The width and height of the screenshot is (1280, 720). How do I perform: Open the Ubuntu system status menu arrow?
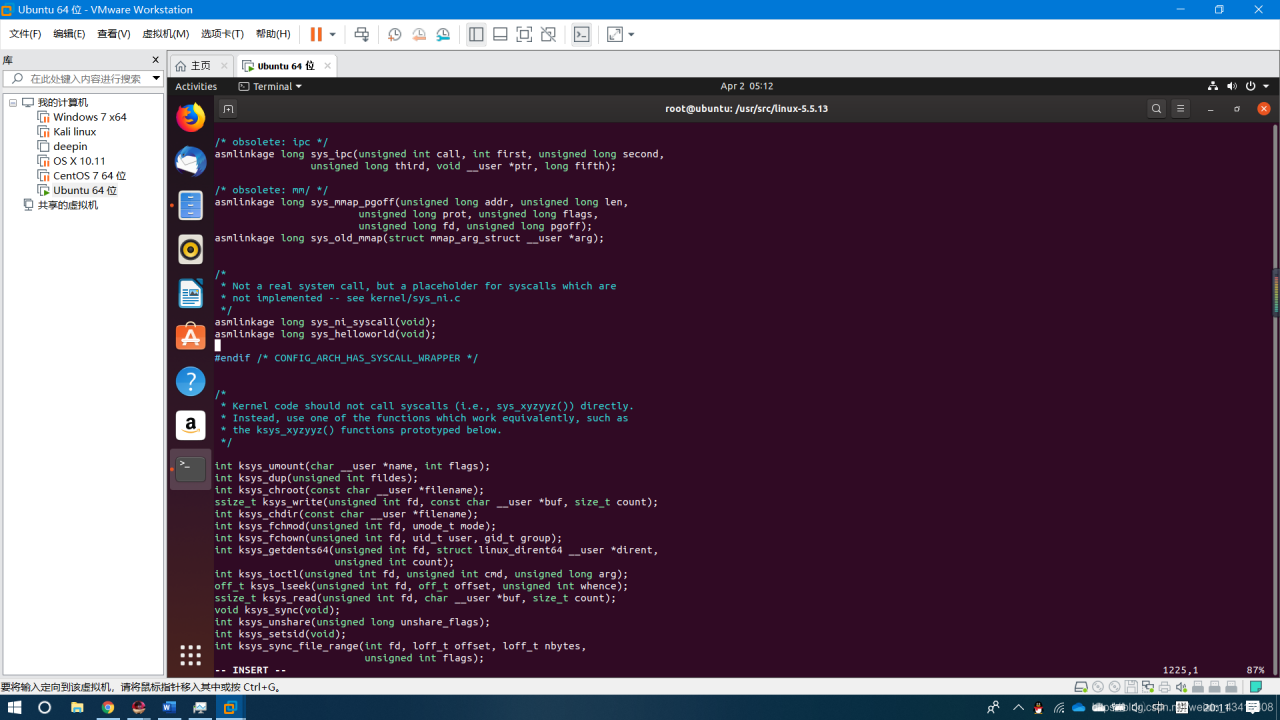coord(1266,86)
